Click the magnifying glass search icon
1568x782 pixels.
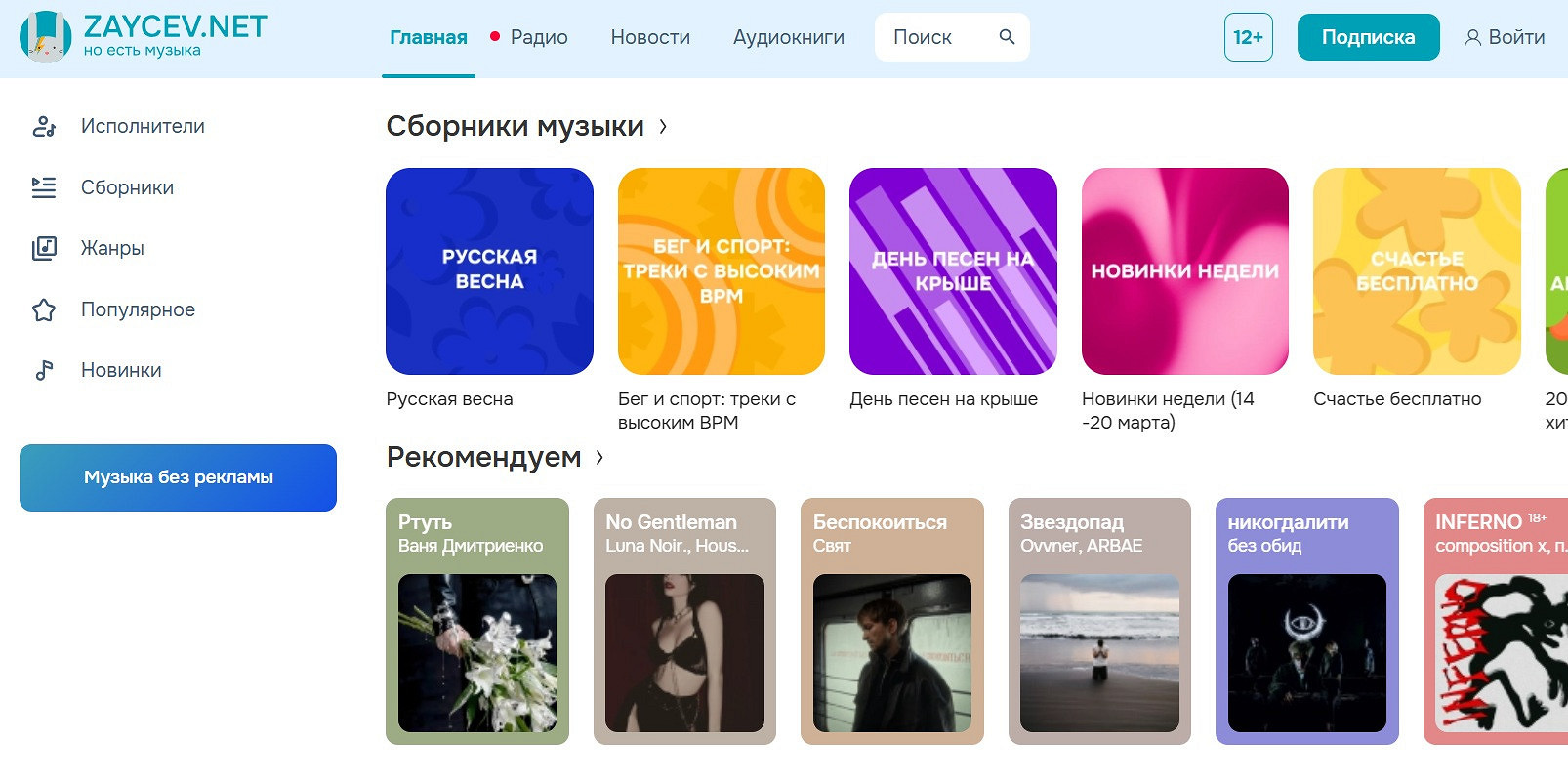(1007, 37)
